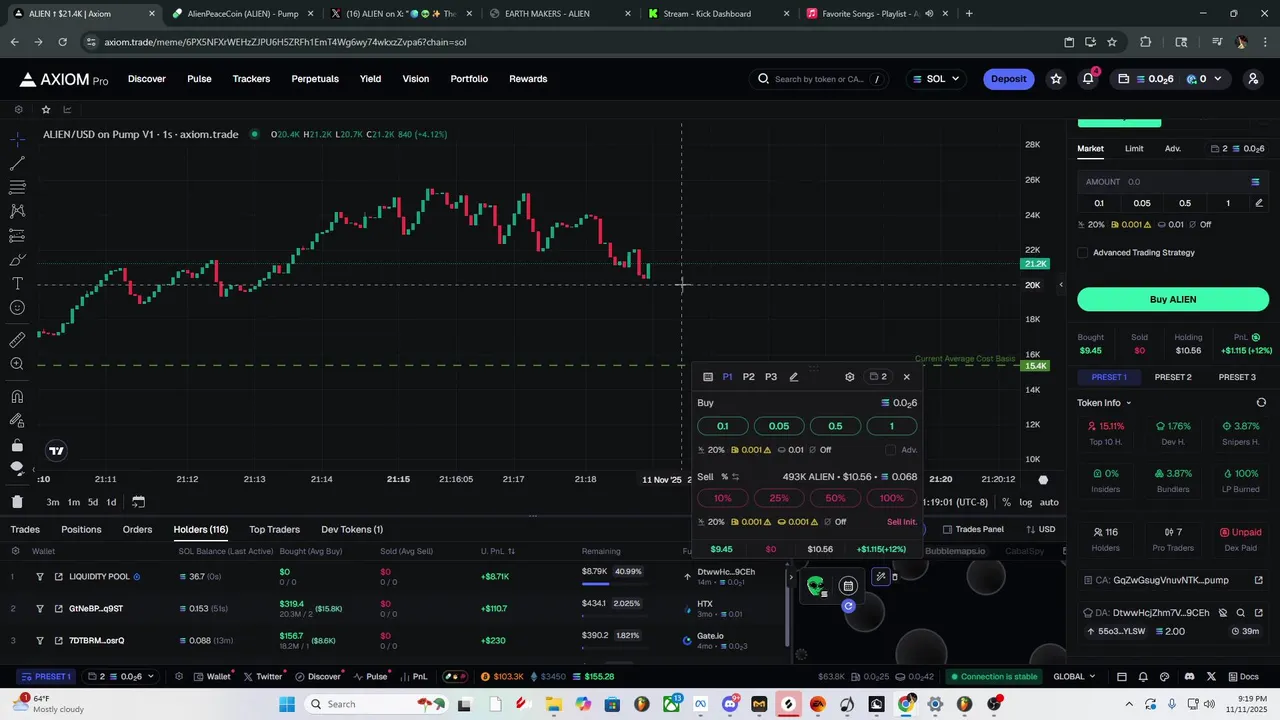The height and width of the screenshot is (720, 1280).
Task: Search the dev address with magnifier icon
Action: coord(1241,613)
